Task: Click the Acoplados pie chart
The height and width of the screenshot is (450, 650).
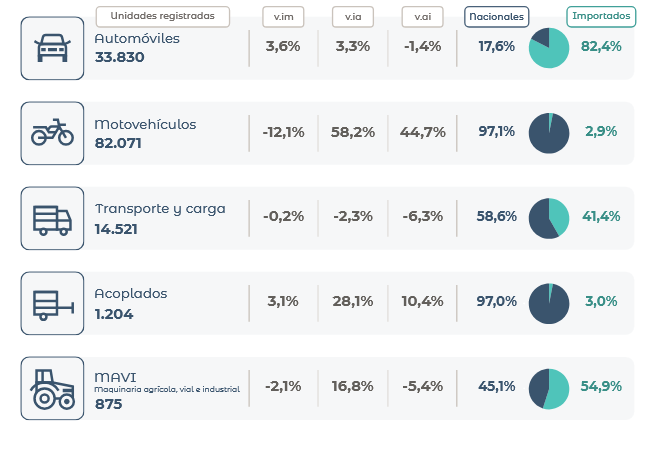Action: (x=549, y=303)
